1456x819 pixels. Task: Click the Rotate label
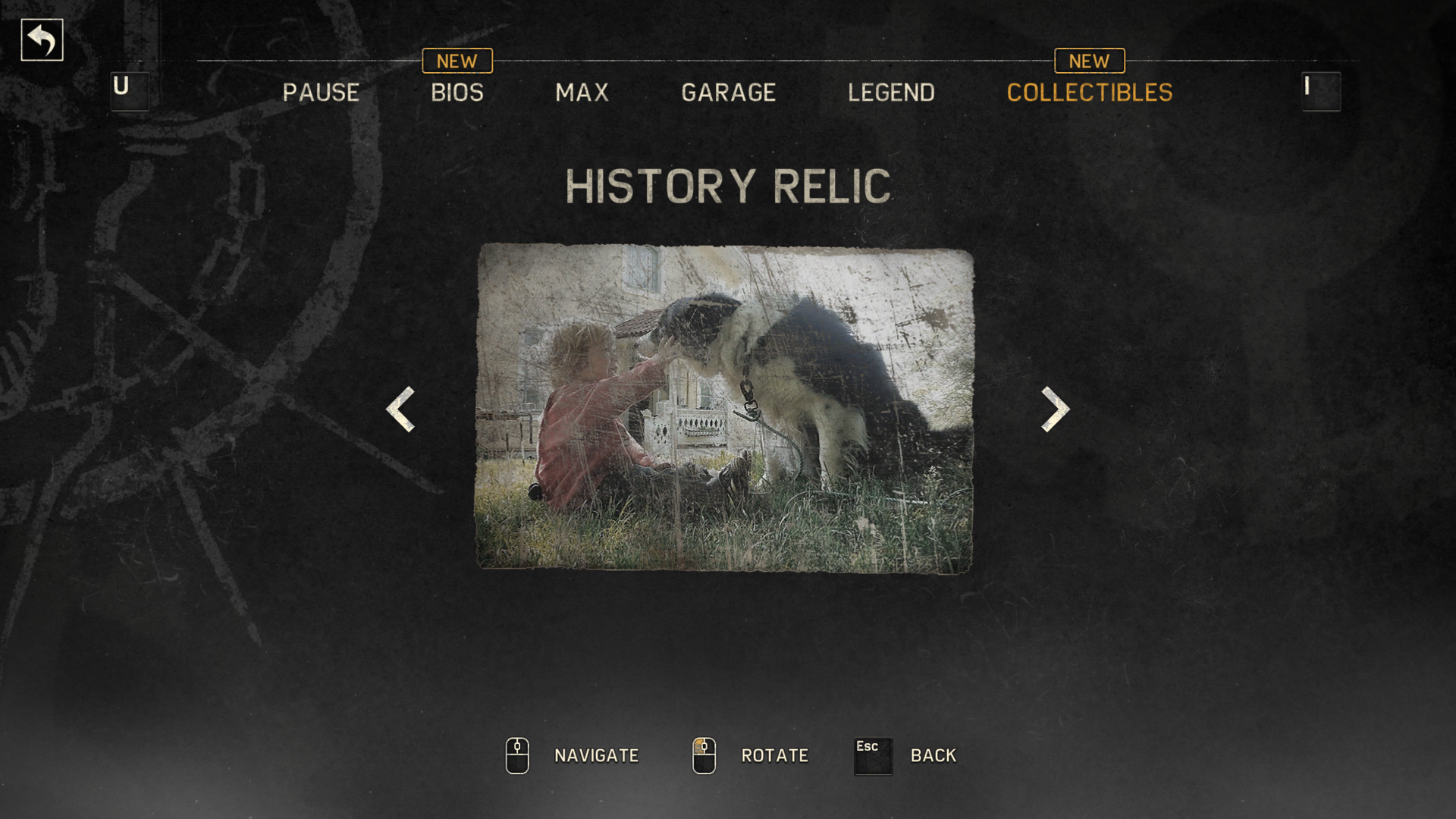pos(775,755)
